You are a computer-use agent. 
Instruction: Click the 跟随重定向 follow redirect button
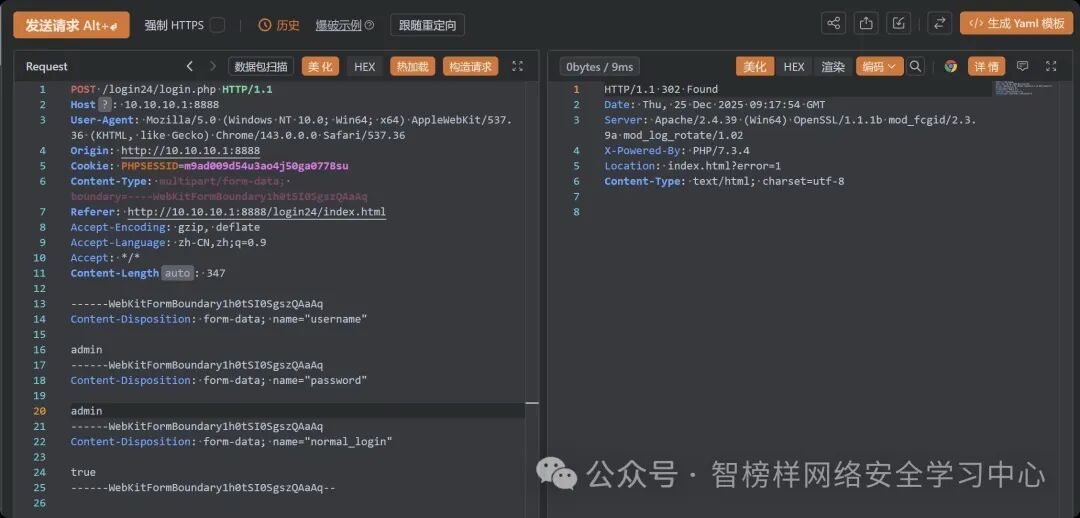tap(427, 25)
